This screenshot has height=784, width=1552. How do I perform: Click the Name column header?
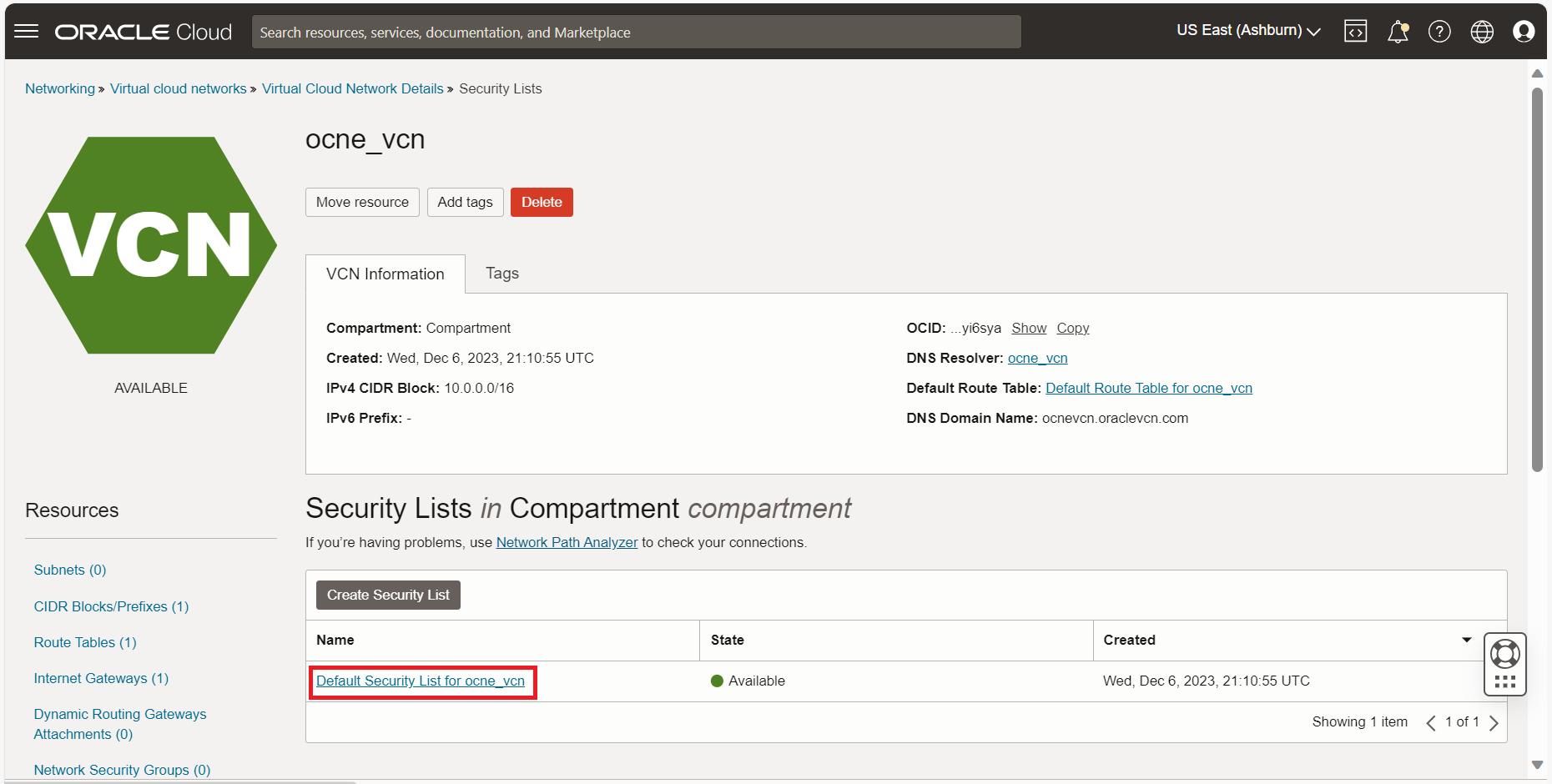pos(502,640)
